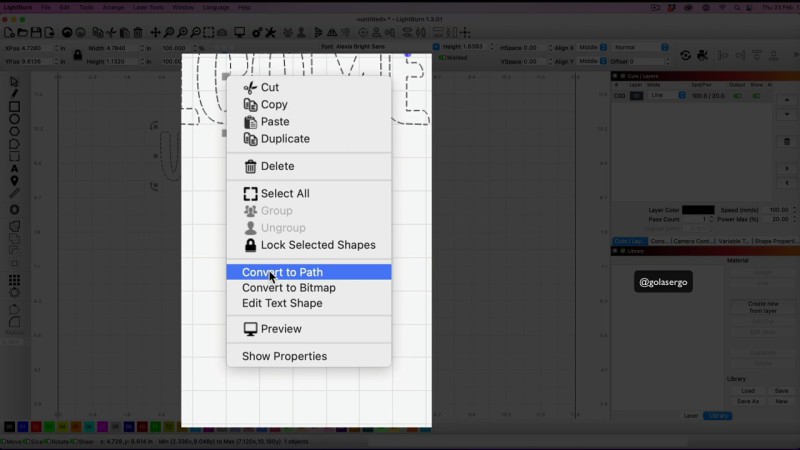Toggle the Output switch for layer C00

[738, 96]
